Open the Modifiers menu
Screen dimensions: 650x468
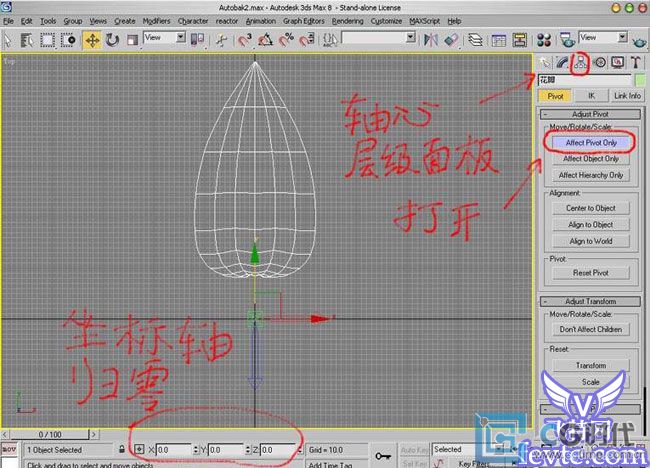(156, 20)
